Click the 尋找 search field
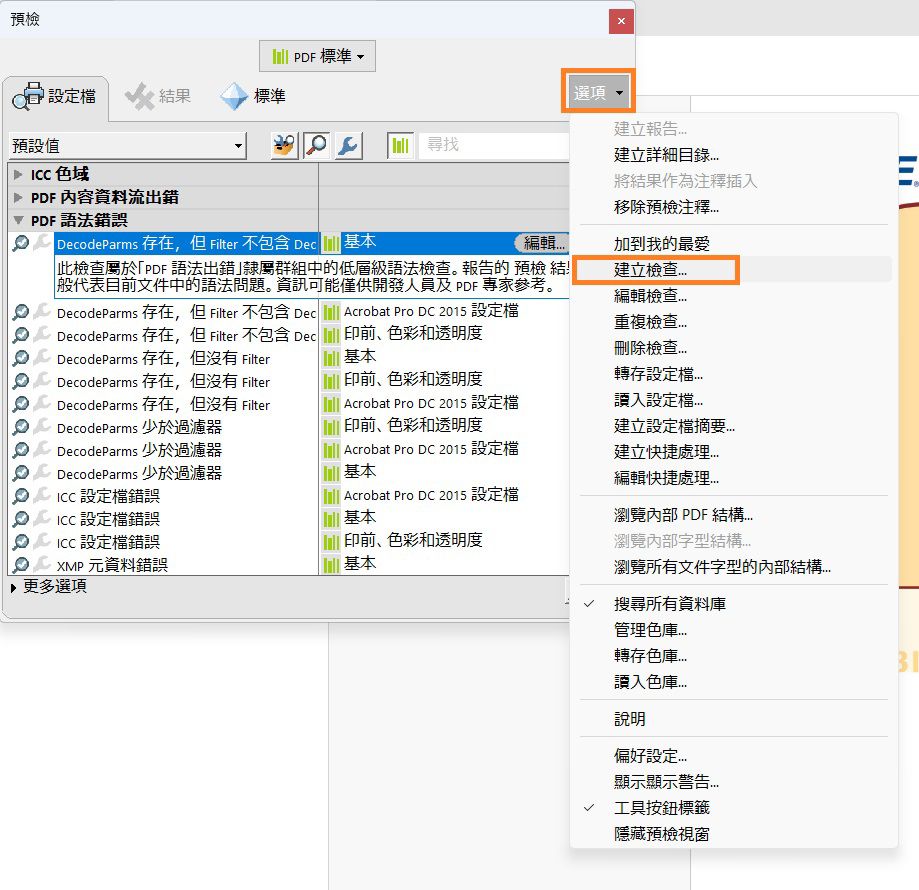 click(494, 145)
